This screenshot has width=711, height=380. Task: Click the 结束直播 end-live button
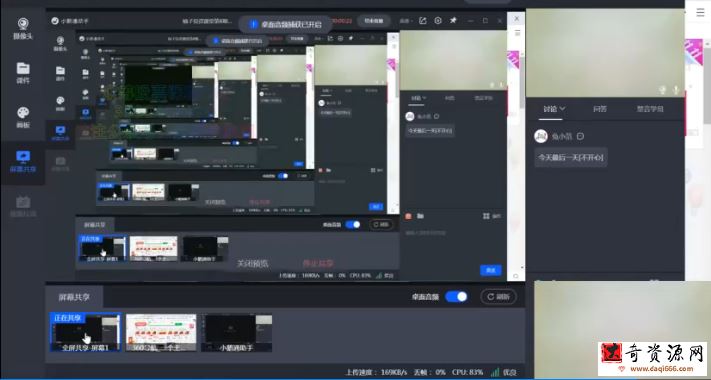[374, 21]
